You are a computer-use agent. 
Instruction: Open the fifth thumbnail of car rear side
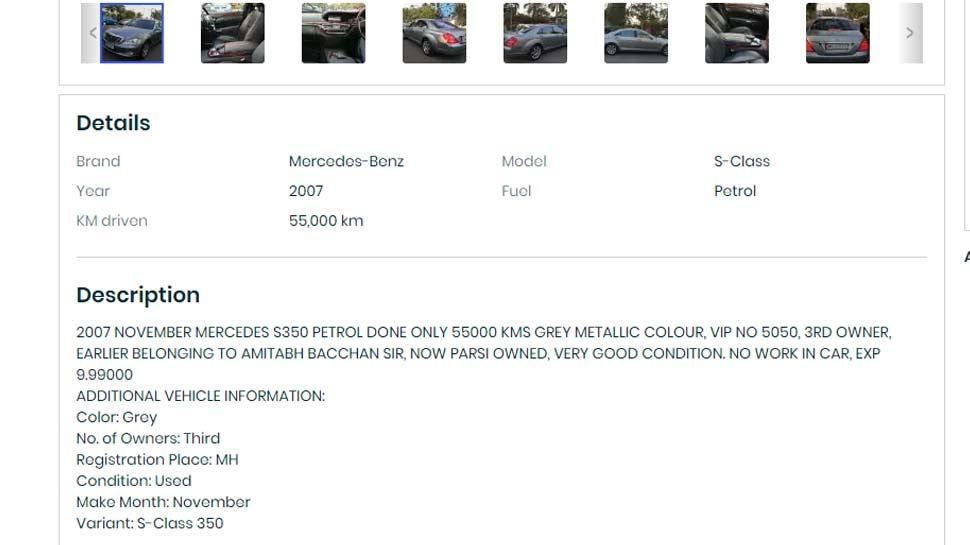coord(535,33)
